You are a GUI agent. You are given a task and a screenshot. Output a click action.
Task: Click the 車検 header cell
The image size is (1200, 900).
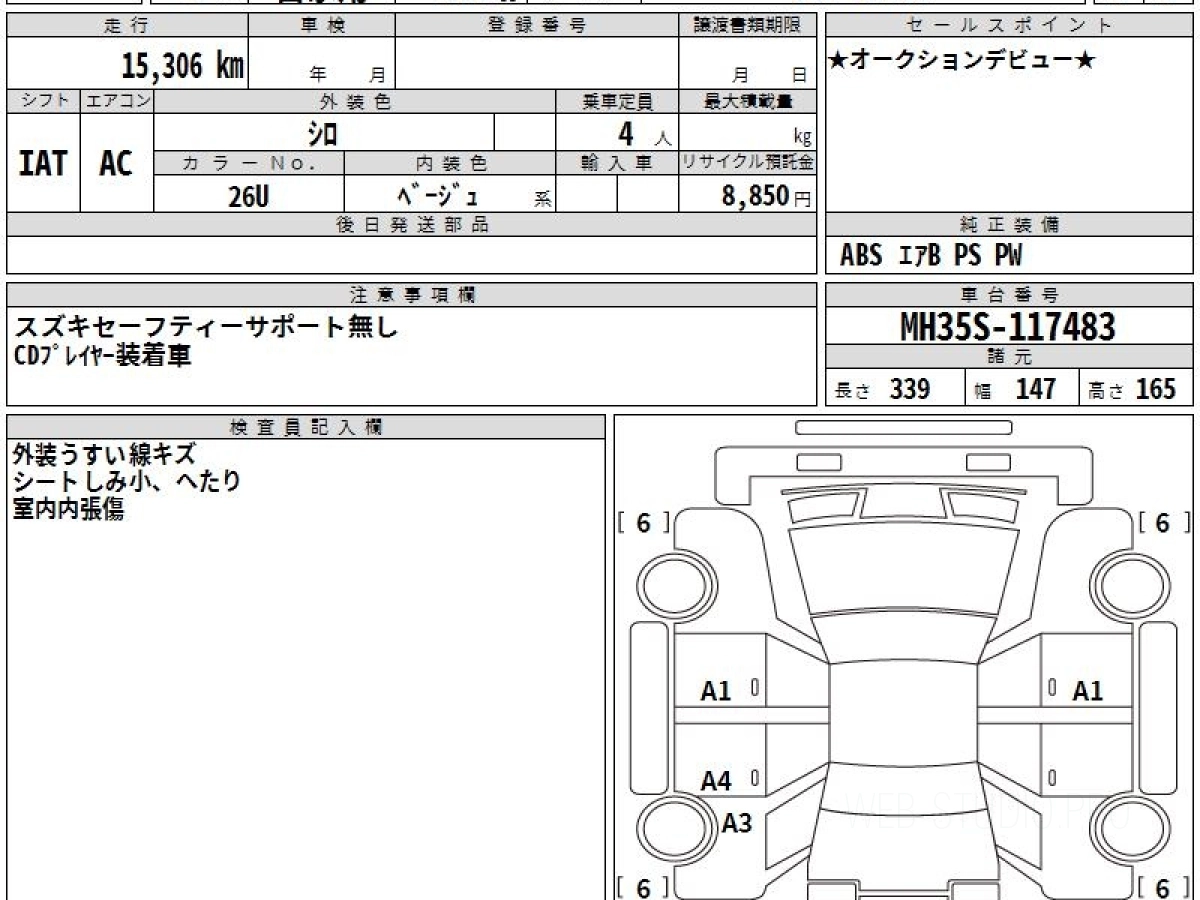(322, 26)
